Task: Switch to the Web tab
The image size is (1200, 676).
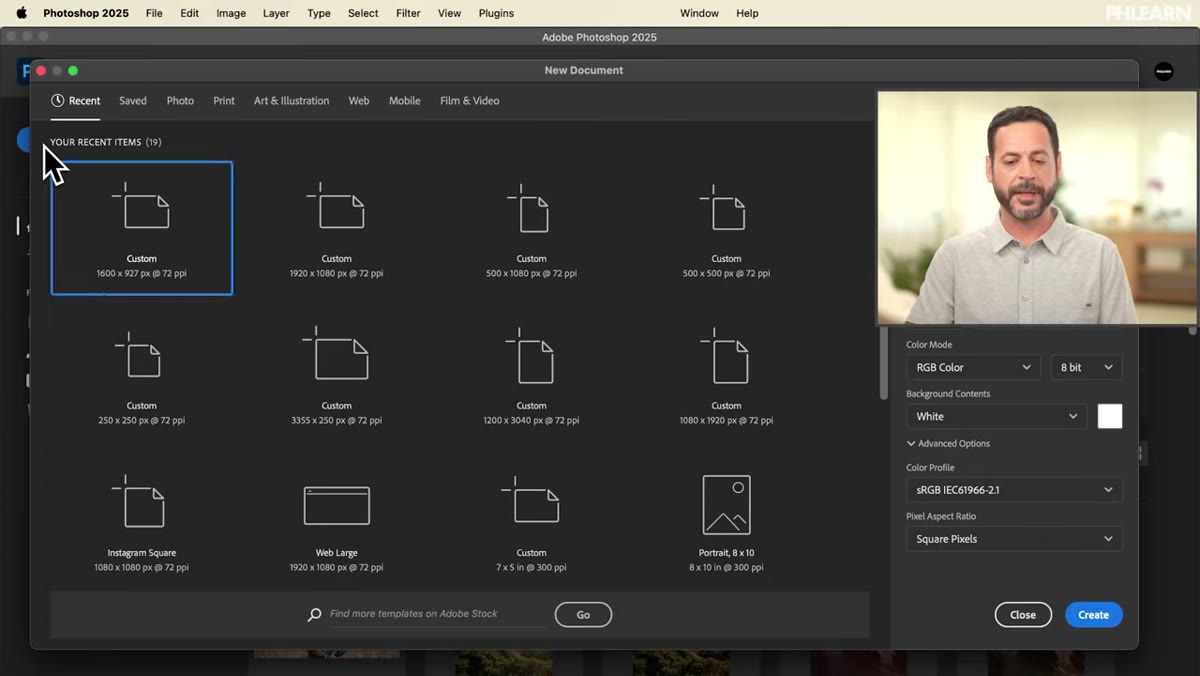Action: pyautogui.click(x=359, y=101)
